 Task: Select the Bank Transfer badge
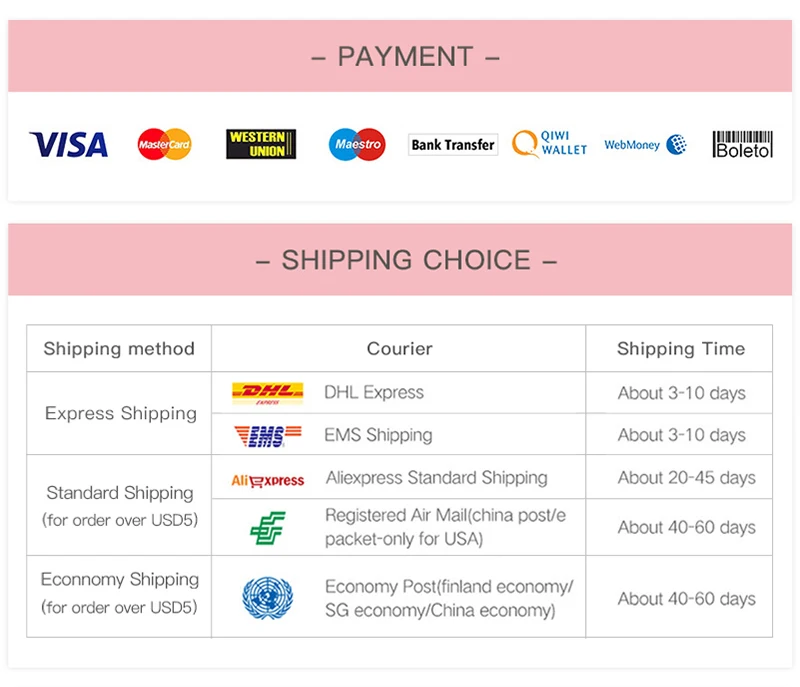453,145
